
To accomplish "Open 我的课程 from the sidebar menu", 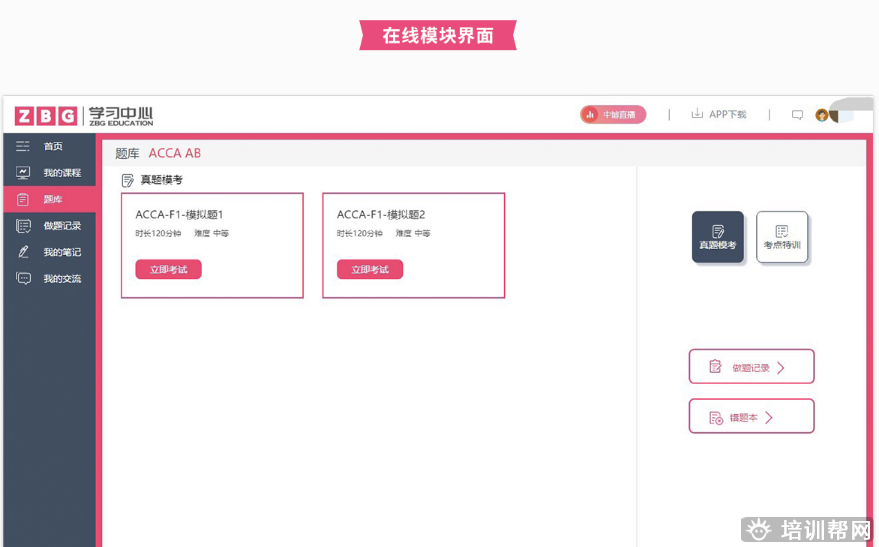I will pyautogui.click(x=62, y=173).
